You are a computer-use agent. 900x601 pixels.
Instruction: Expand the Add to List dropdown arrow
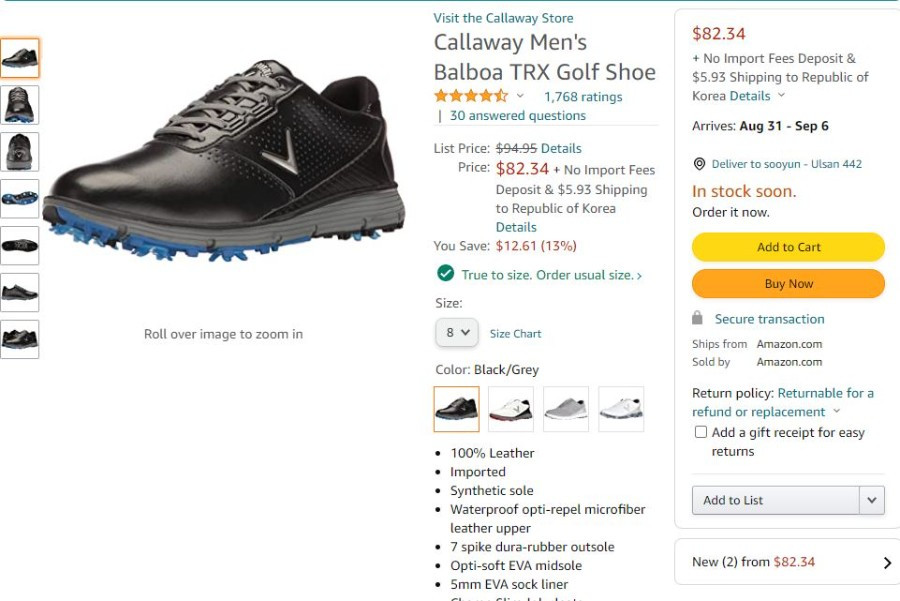[872, 500]
